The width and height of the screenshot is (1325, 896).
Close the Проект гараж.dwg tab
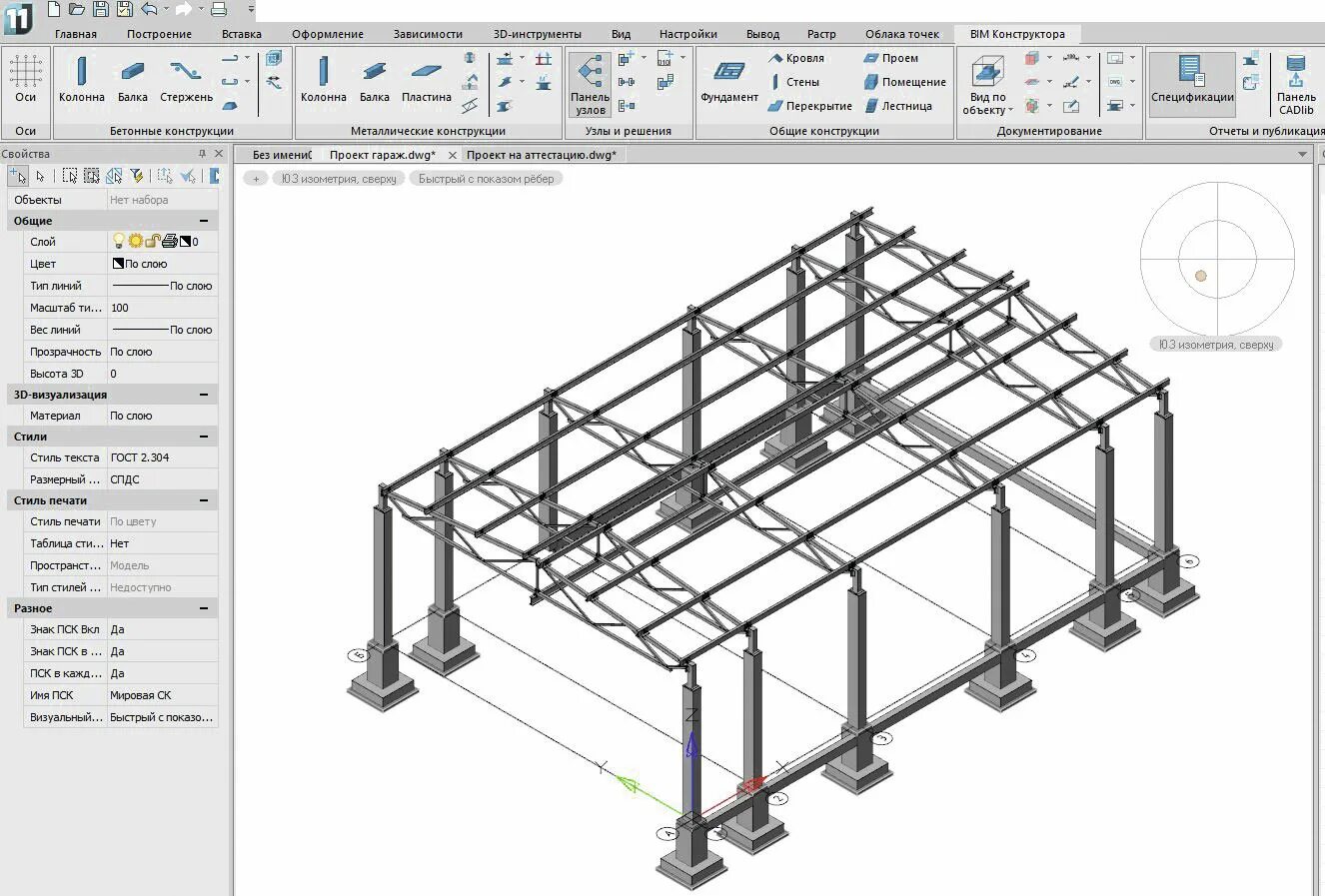[x=453, y=155]
